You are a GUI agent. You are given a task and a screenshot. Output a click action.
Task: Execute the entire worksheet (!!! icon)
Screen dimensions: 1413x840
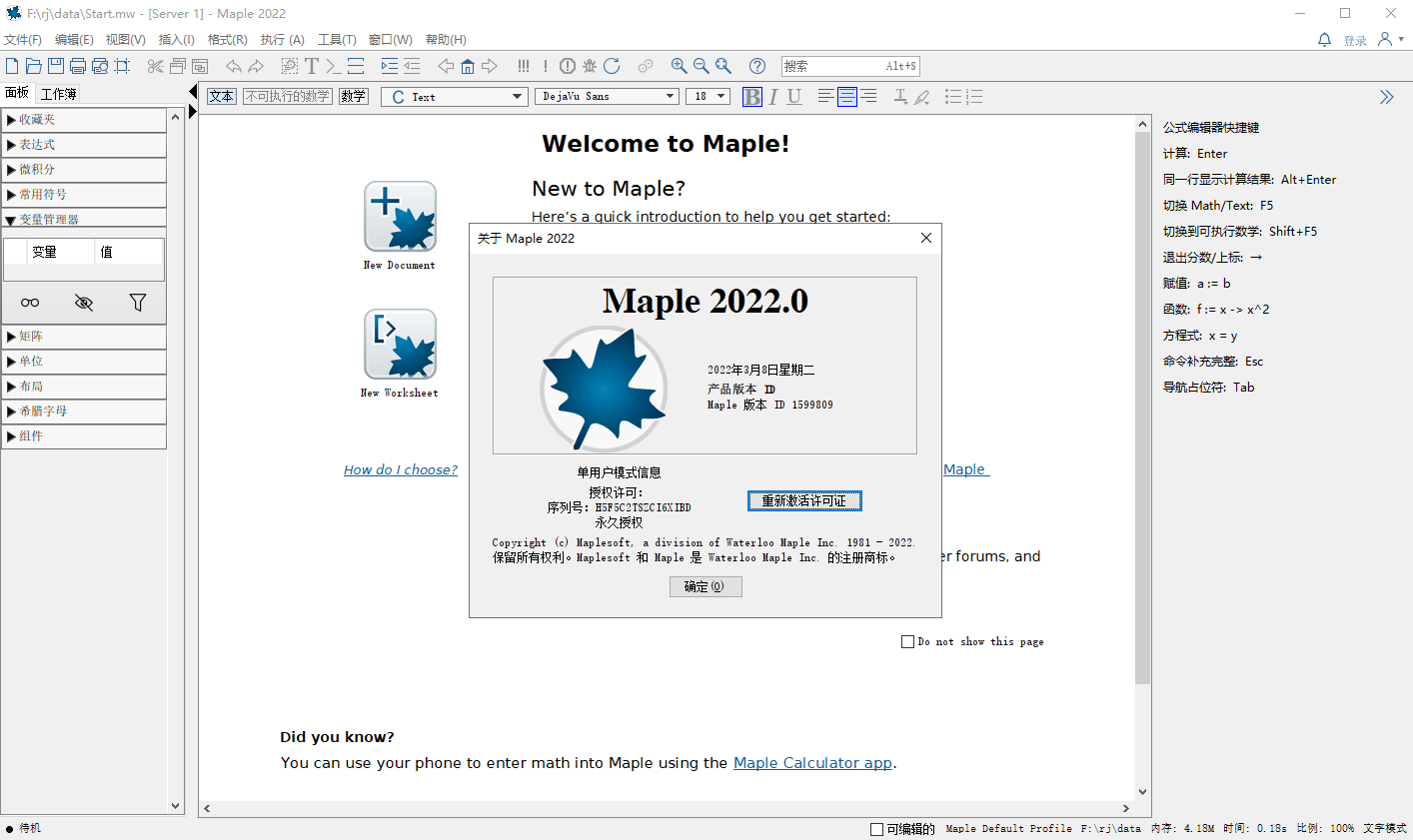pyautogui.click(x=523, y=66)
